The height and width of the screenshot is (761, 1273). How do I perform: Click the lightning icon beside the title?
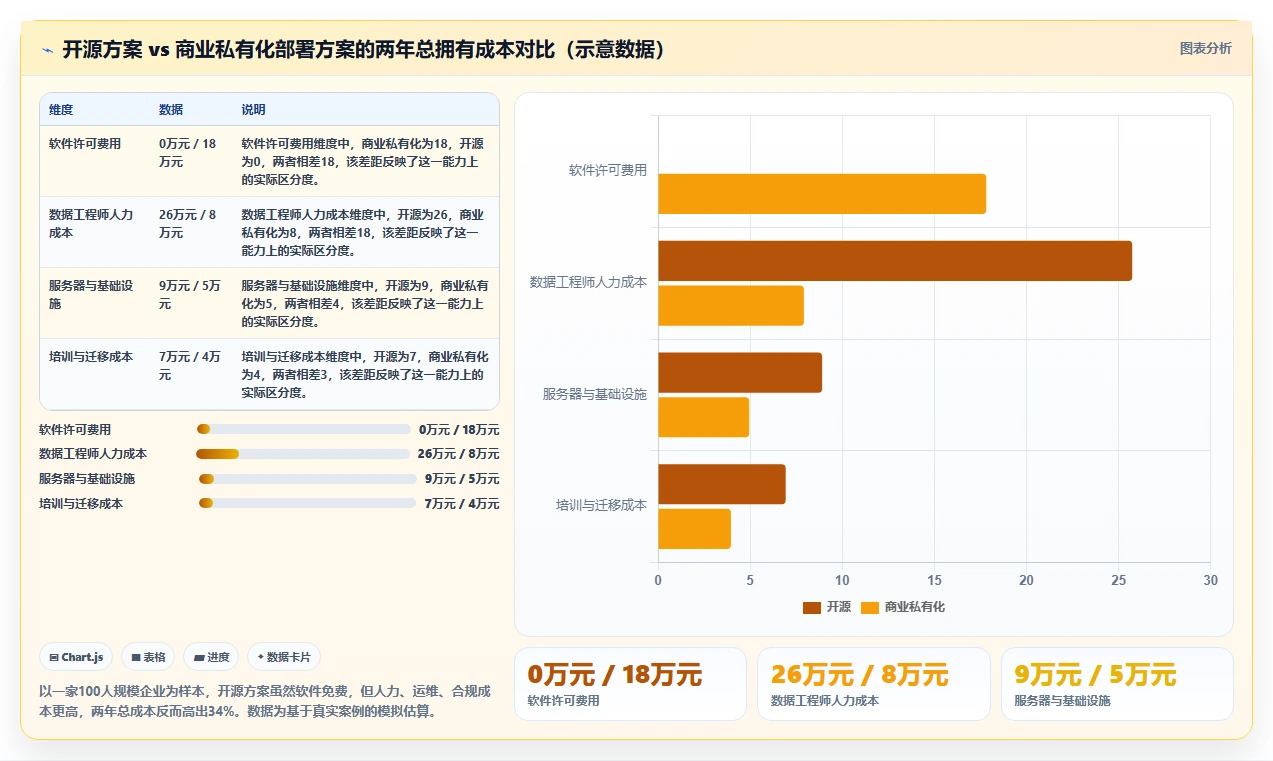click(47, 50)
